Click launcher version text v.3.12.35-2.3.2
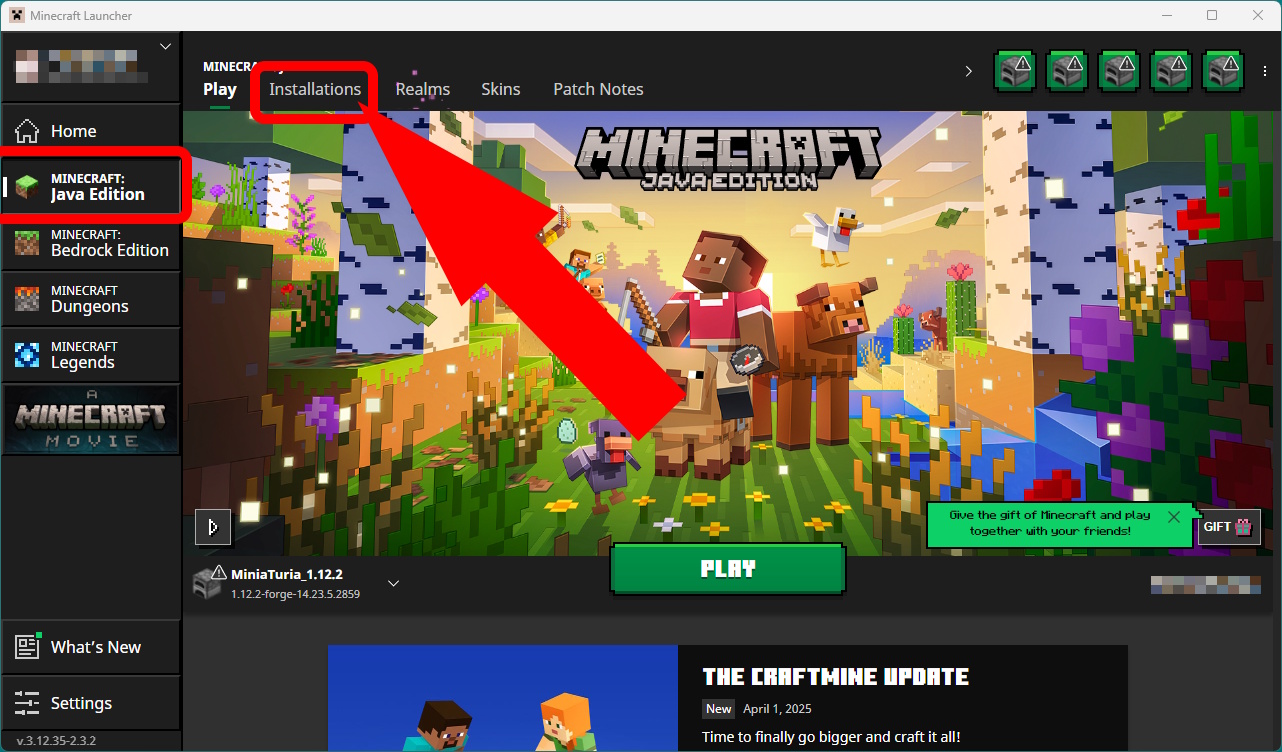This screenshot has width=1282, height=752. pyautogui.click(x=56, y=741)
